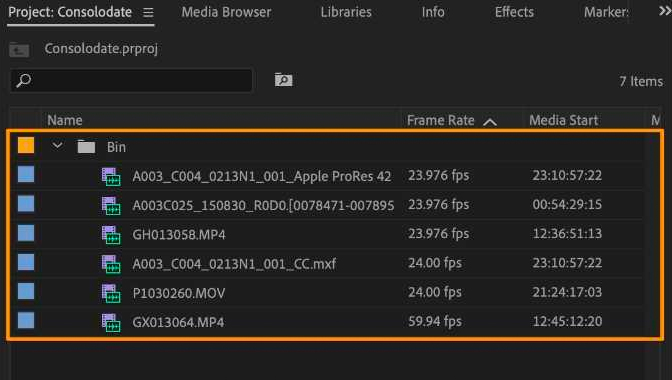Switch to the Media Browser tab
The width and height of the screenshot is (672, 380).
(226, 12)
